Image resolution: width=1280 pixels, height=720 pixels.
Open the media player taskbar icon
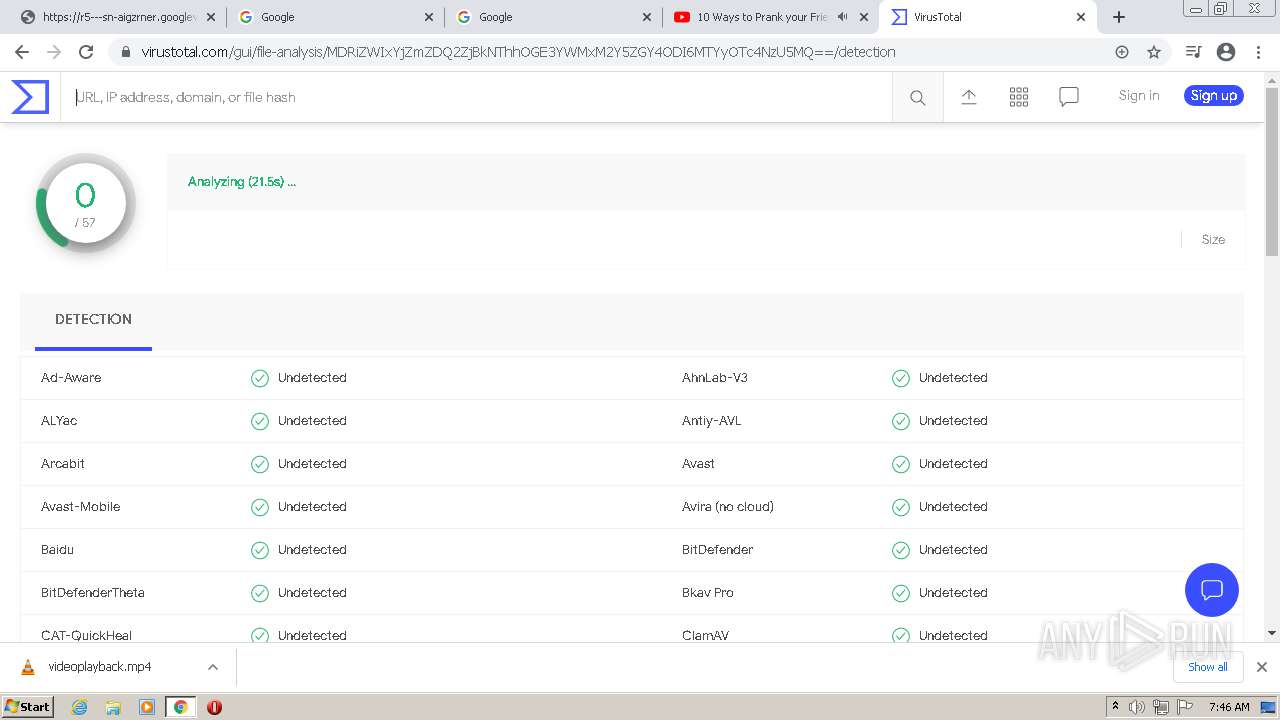point(147,707)
